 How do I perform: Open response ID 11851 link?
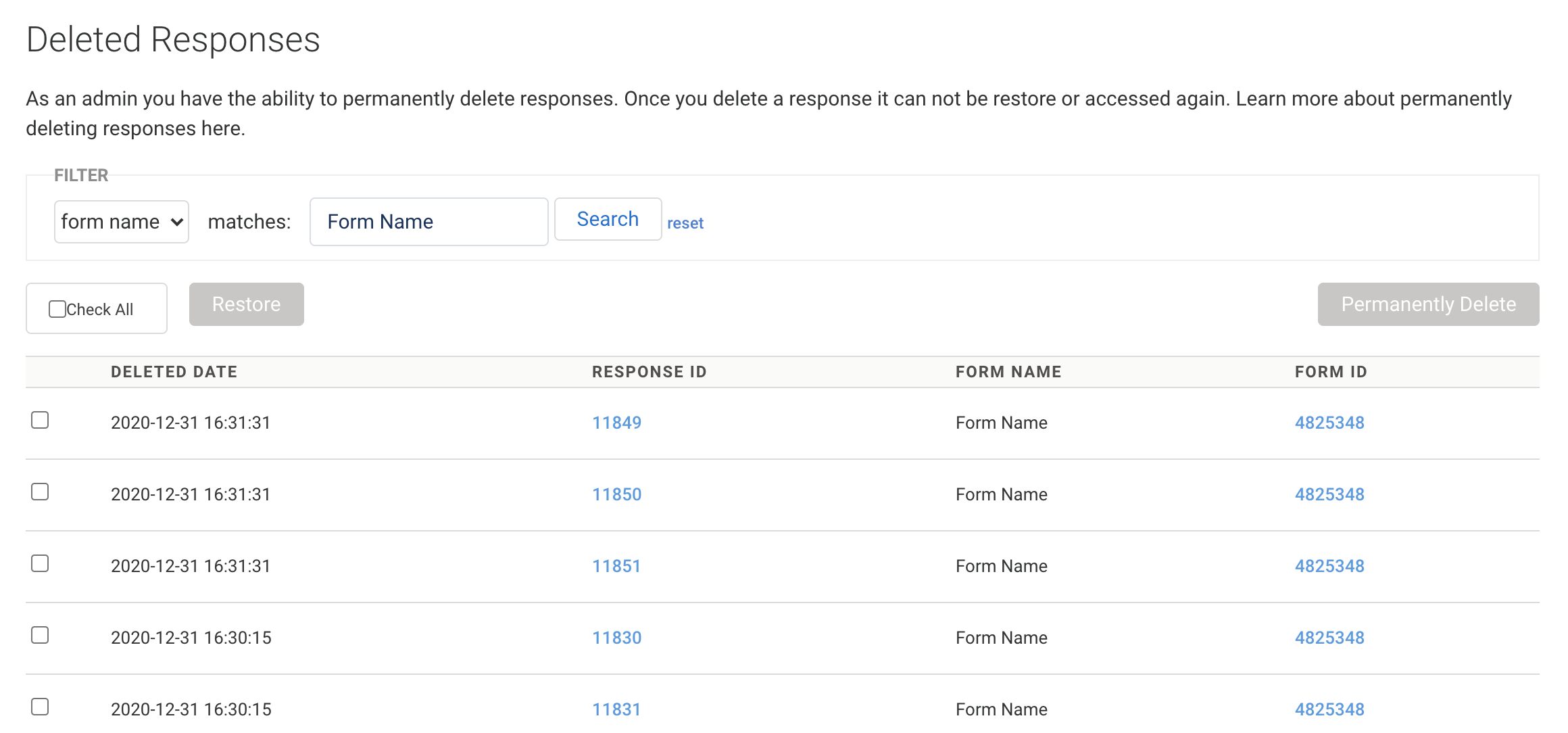pyautogui.click(x=616, y=566)
